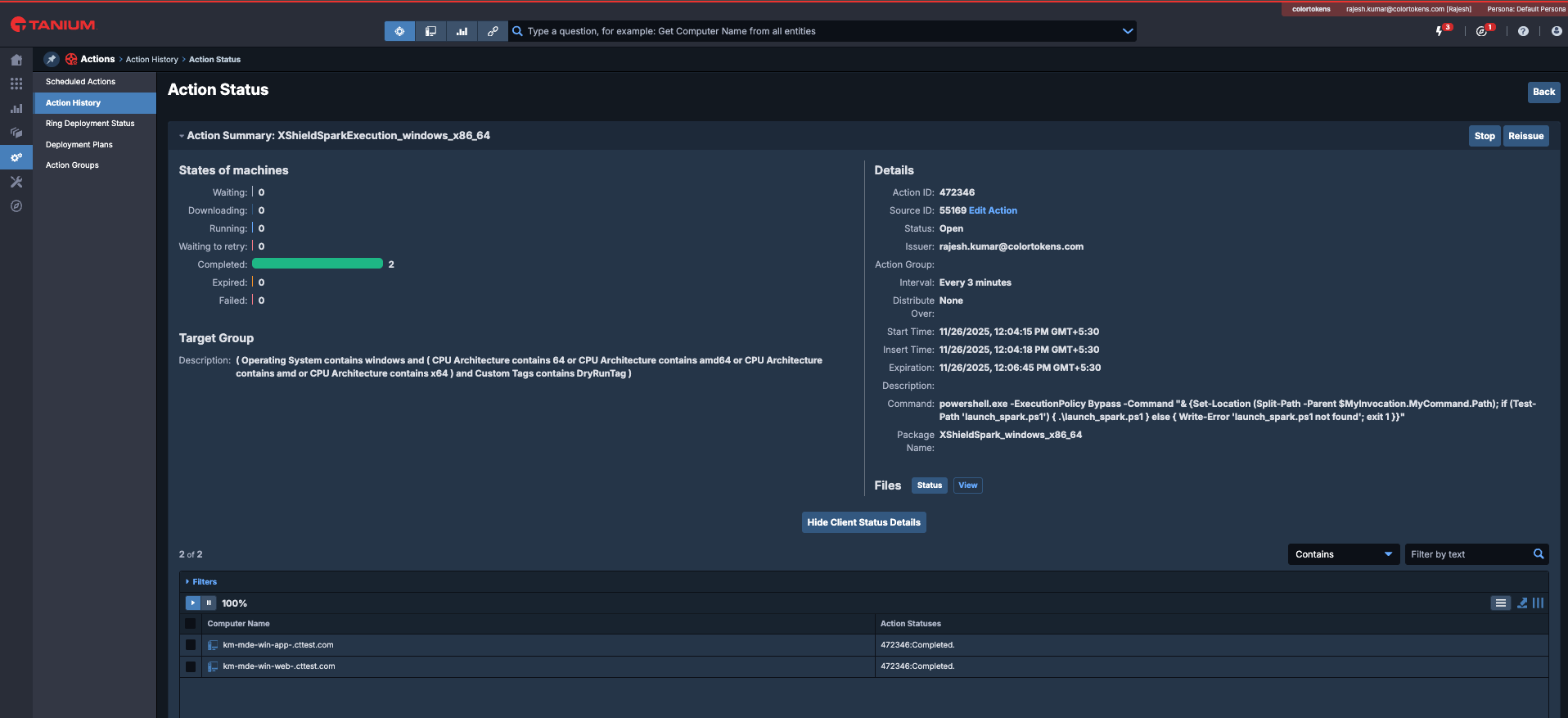Click the Back button
The height and width of the screenshot is (718, 1568).
pos(1543,92)
